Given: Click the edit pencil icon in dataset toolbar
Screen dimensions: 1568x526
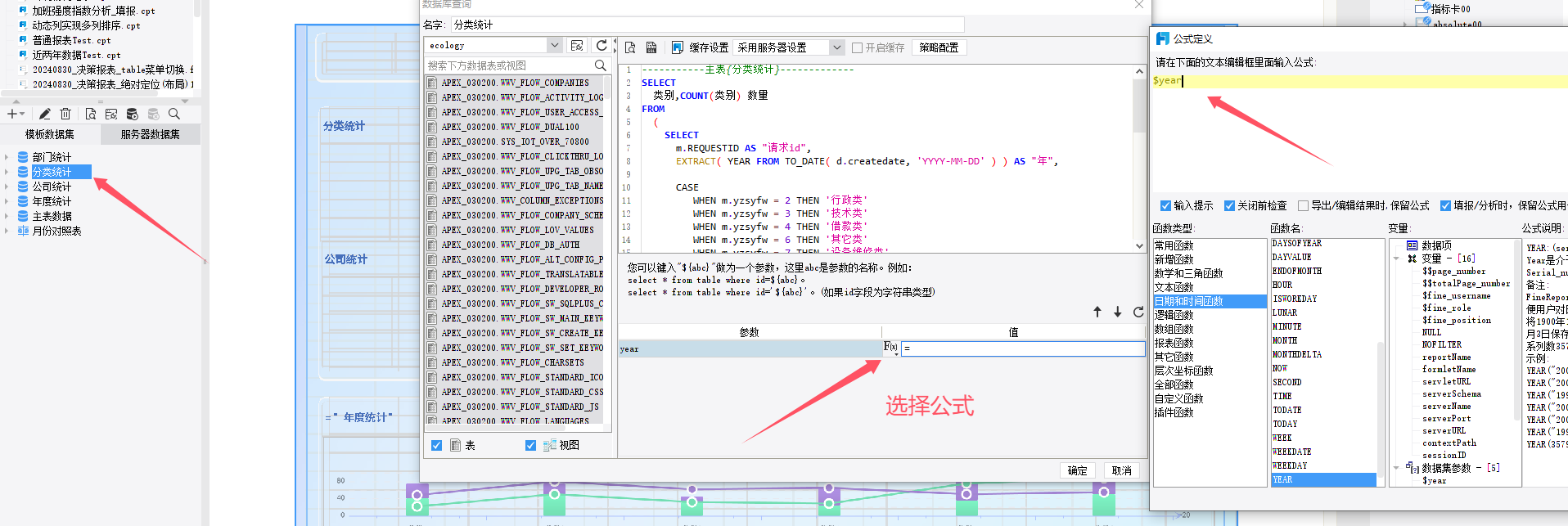Looking at the screenshot, I should (44, 114).
